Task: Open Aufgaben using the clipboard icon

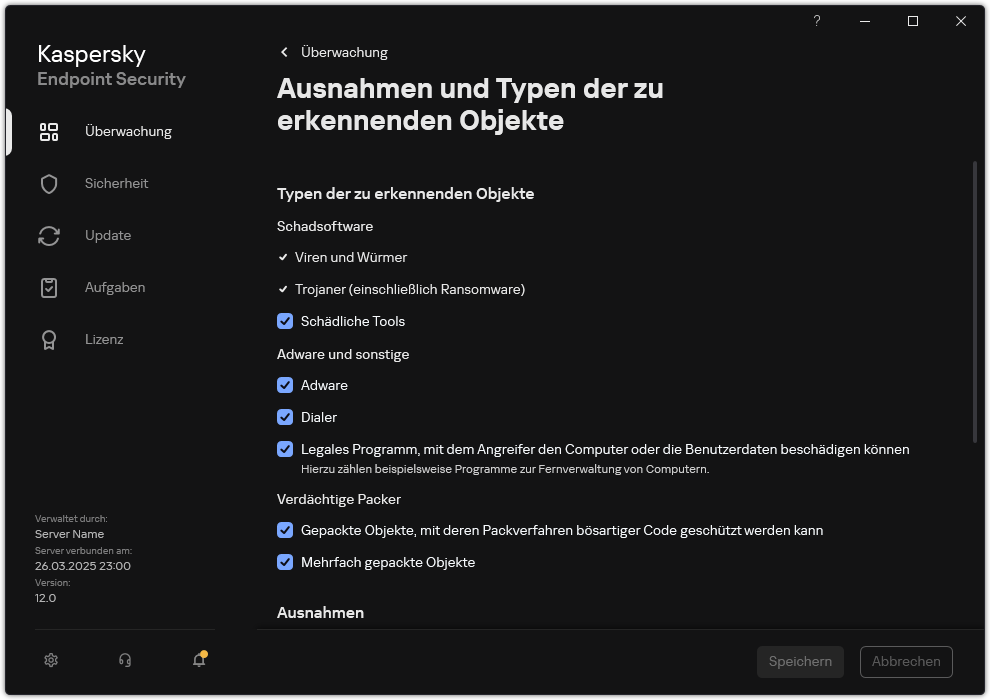Action: [x=49, y=287]
